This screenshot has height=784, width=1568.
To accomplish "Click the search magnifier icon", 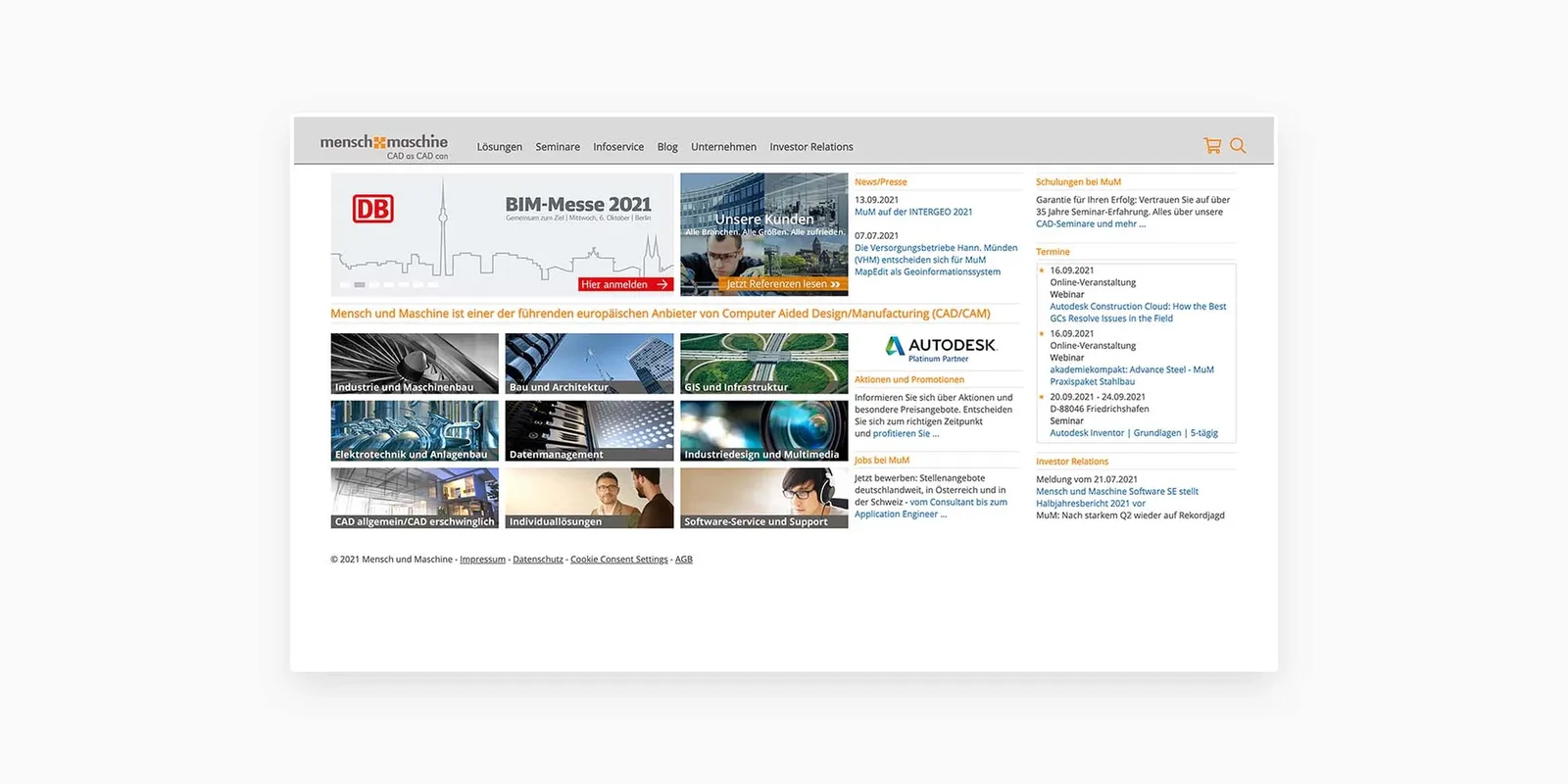I will click(1238, 146).
